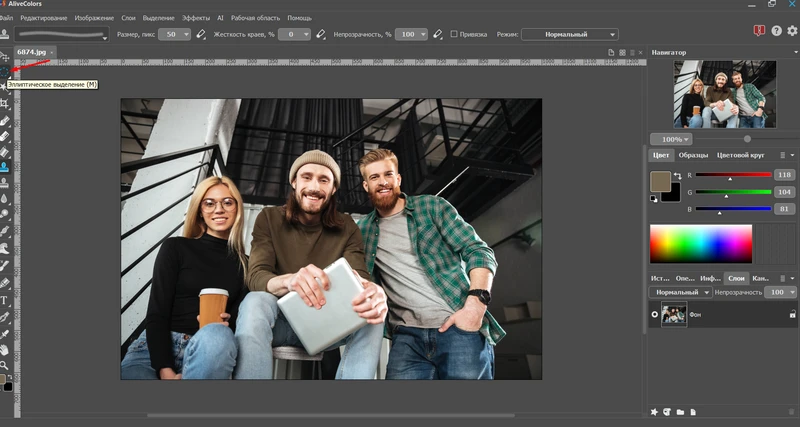
Task: Click the black background swatch in Color panel
Action: point(673,195)
